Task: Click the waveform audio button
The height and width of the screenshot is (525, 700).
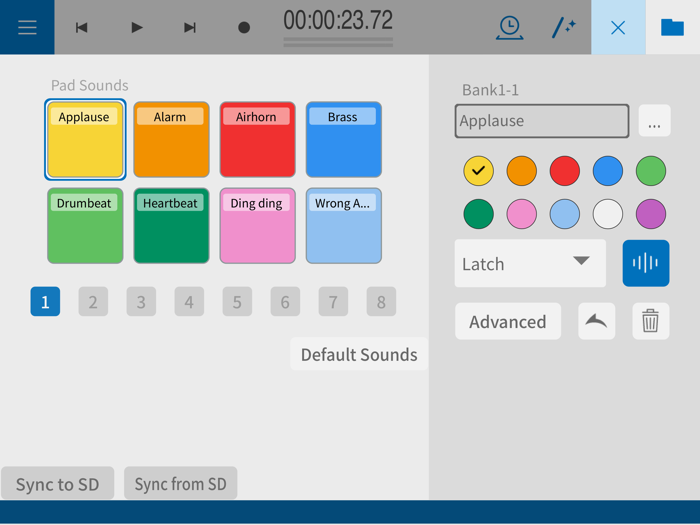Action: (646, 263)
